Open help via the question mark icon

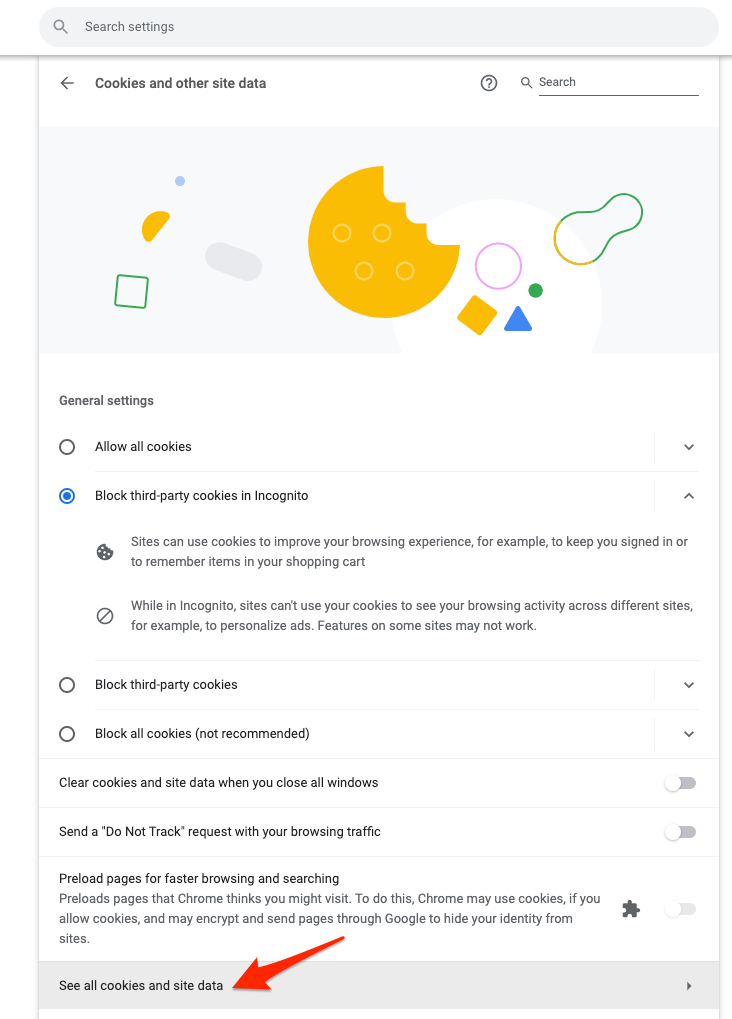(489, 83)
